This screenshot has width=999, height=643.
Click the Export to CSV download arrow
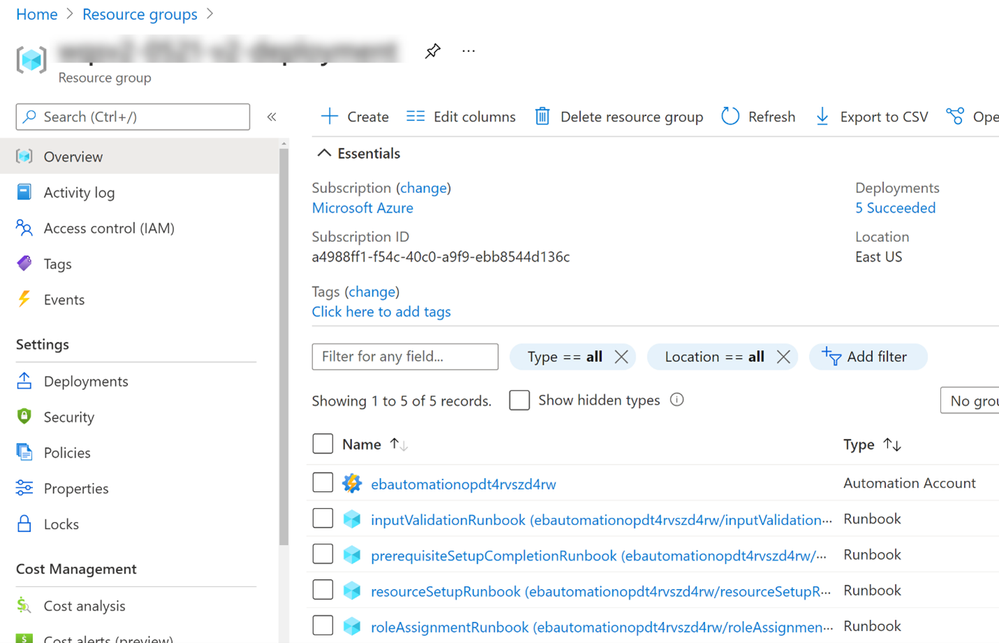point(823,116)
